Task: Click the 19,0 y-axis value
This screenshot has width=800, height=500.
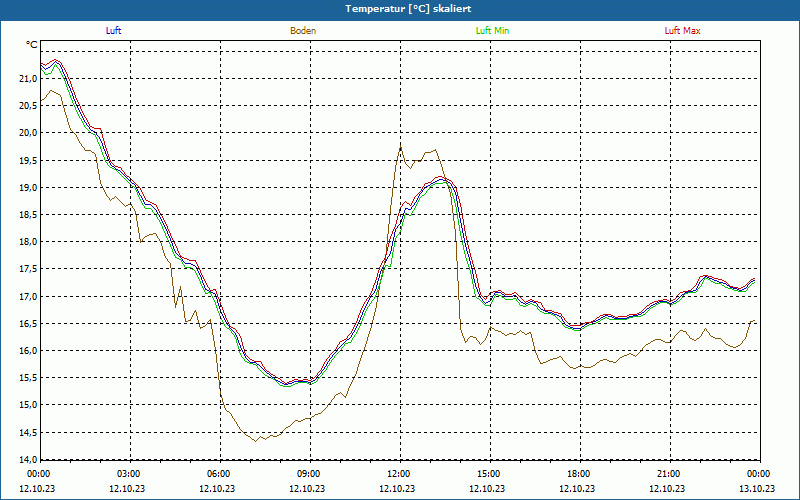Action: pos(28,187)
